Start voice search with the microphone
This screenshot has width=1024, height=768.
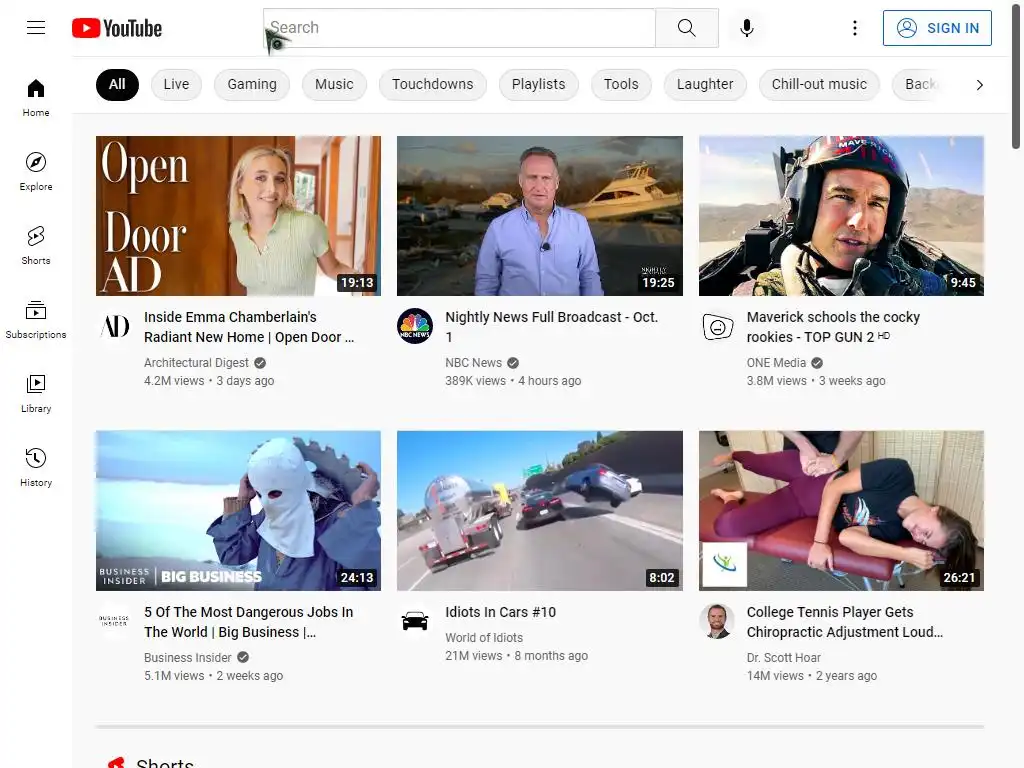747,27
